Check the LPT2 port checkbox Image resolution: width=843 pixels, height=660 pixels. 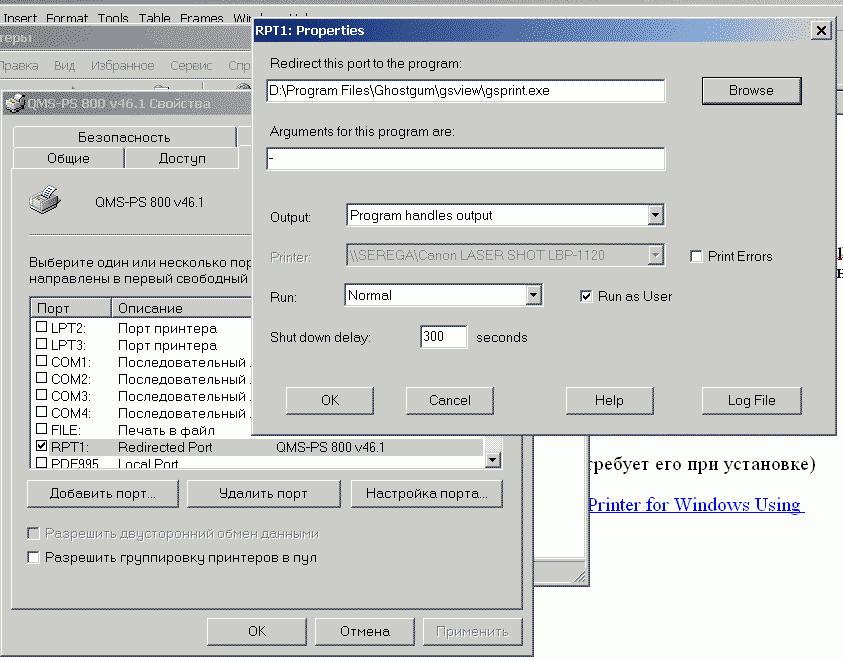pos(41,327)
